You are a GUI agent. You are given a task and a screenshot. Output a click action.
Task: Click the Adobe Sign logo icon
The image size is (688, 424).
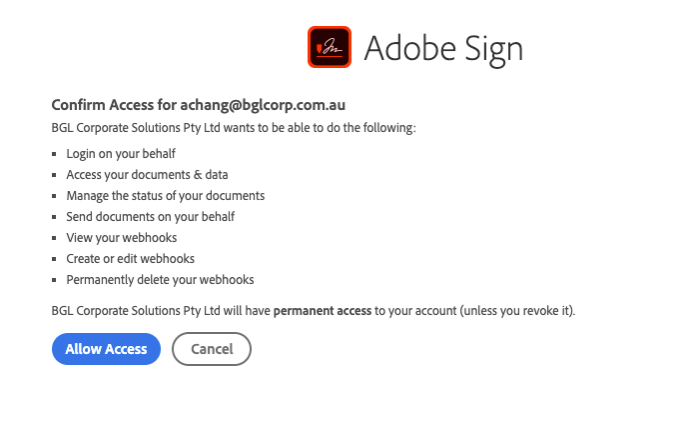tap(329, 47)
